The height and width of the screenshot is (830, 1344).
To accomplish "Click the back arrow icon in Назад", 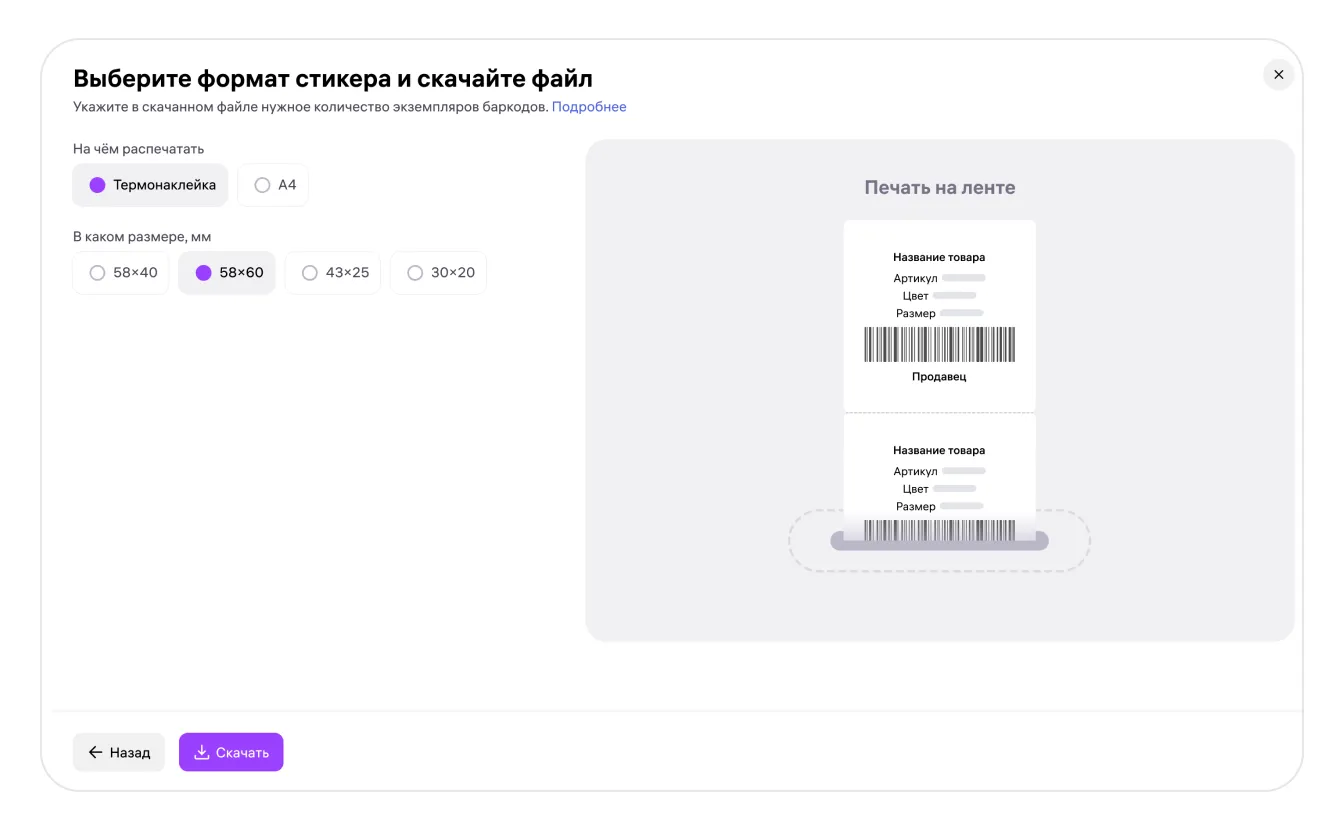I will point(96,752).
